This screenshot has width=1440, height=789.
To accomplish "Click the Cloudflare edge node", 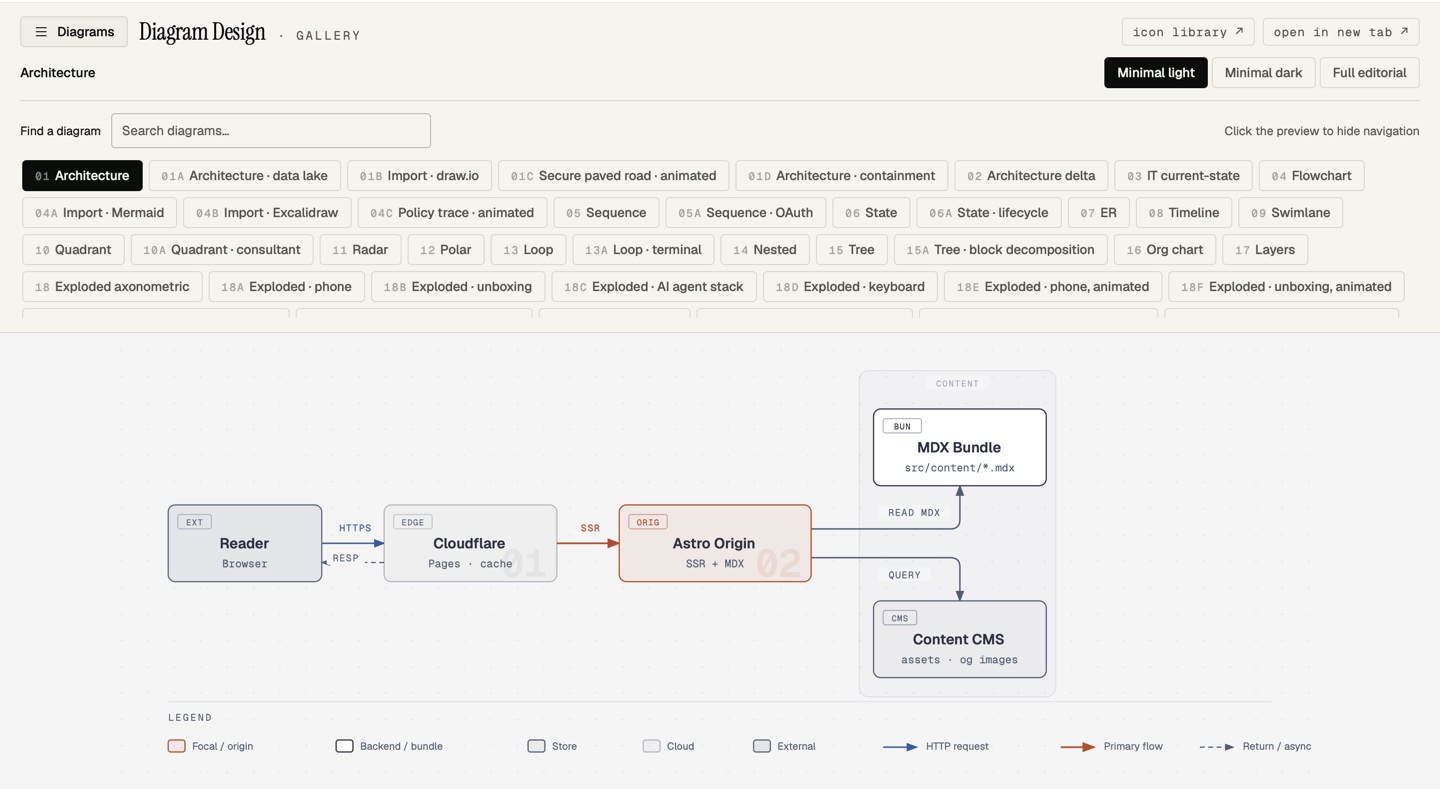I will [470, 543].
